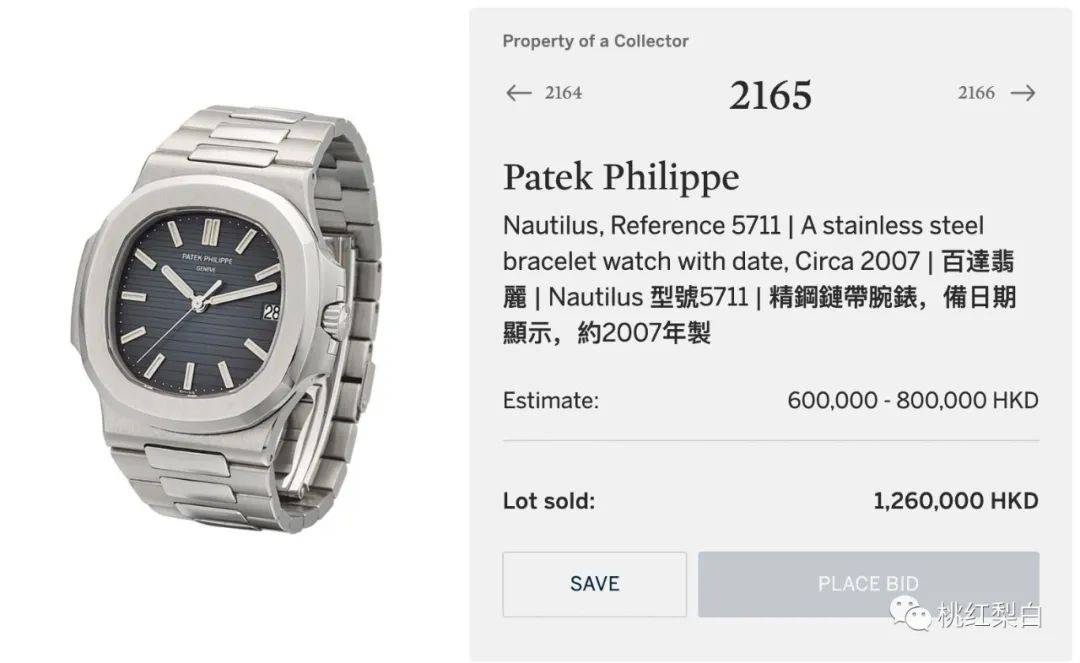Click the Patek Philippe maker title
Screen dimensions: 1080x663
click(x=621, y=177)
